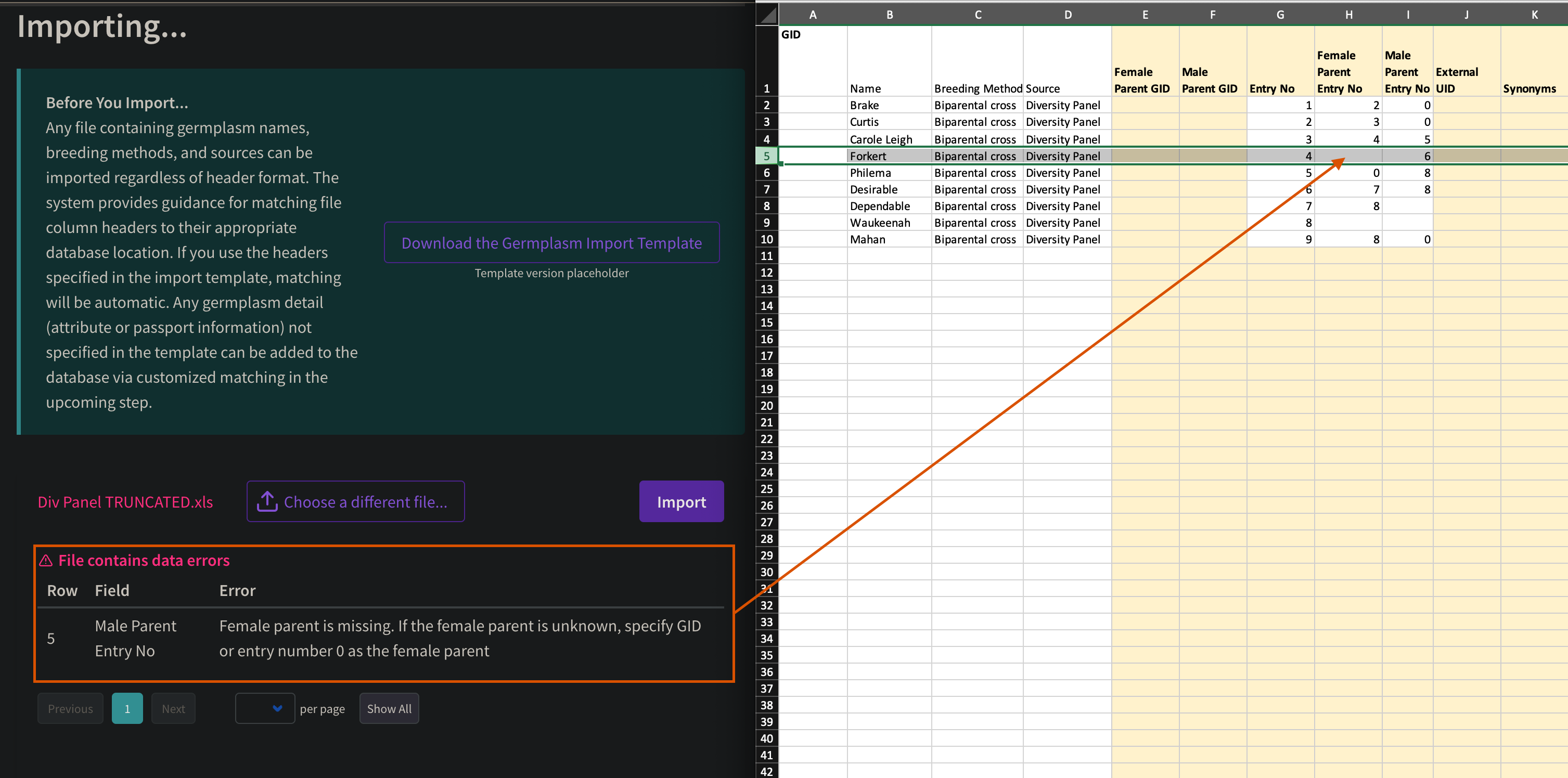
Task: Choose a different file
Action: (x=355, y=501)
